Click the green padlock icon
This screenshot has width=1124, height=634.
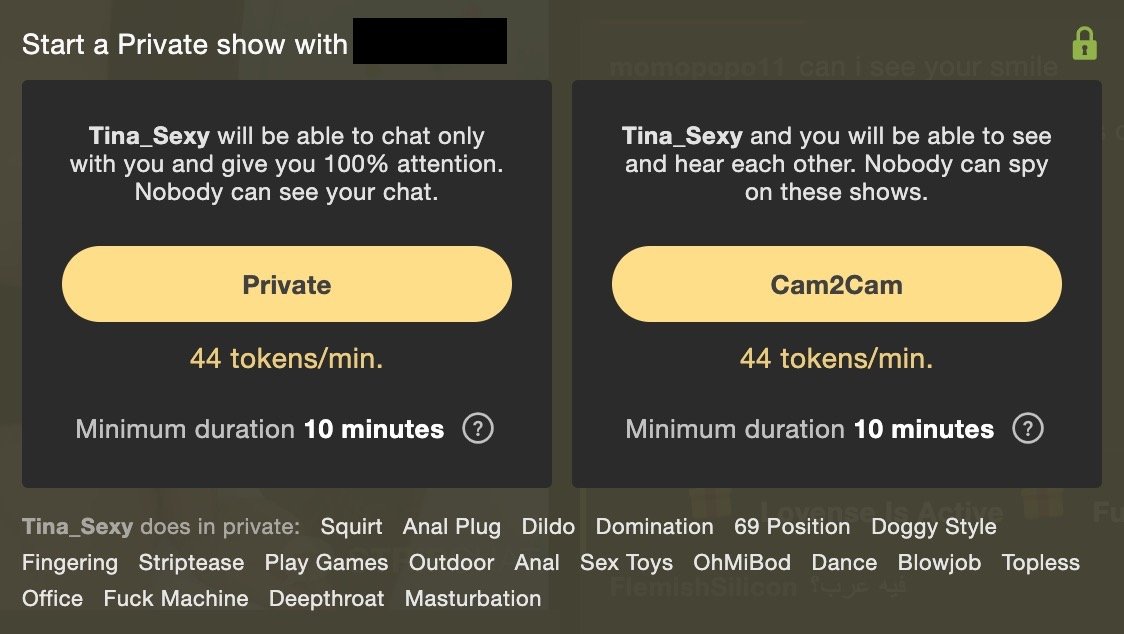click(x=1085, y=44)
